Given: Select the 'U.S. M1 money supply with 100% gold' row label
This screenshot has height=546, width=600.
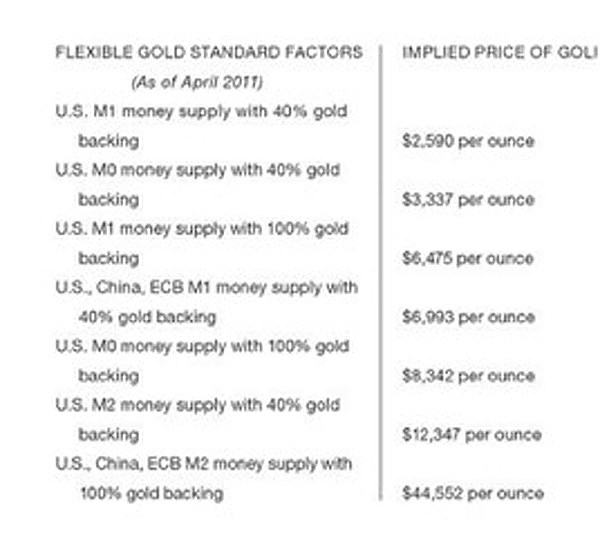Looking at the screenshot, I should click(200, 229).
